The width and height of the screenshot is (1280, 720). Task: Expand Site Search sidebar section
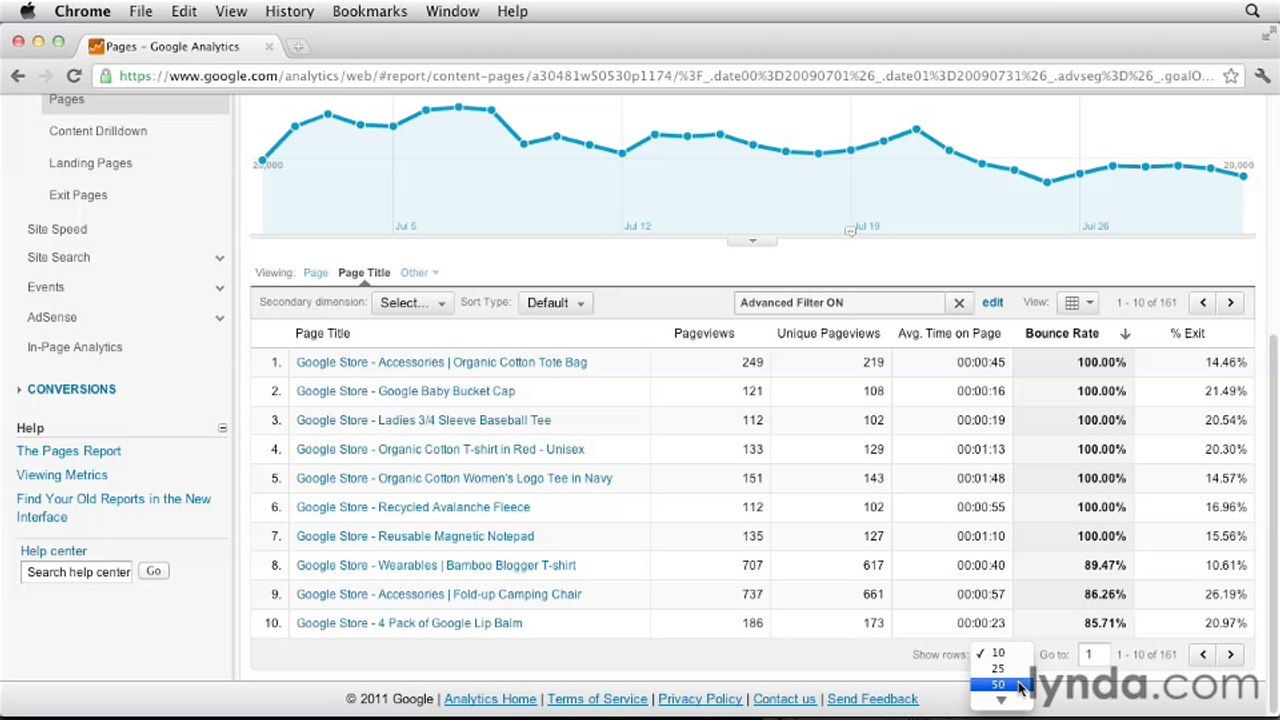pos(219,258)
